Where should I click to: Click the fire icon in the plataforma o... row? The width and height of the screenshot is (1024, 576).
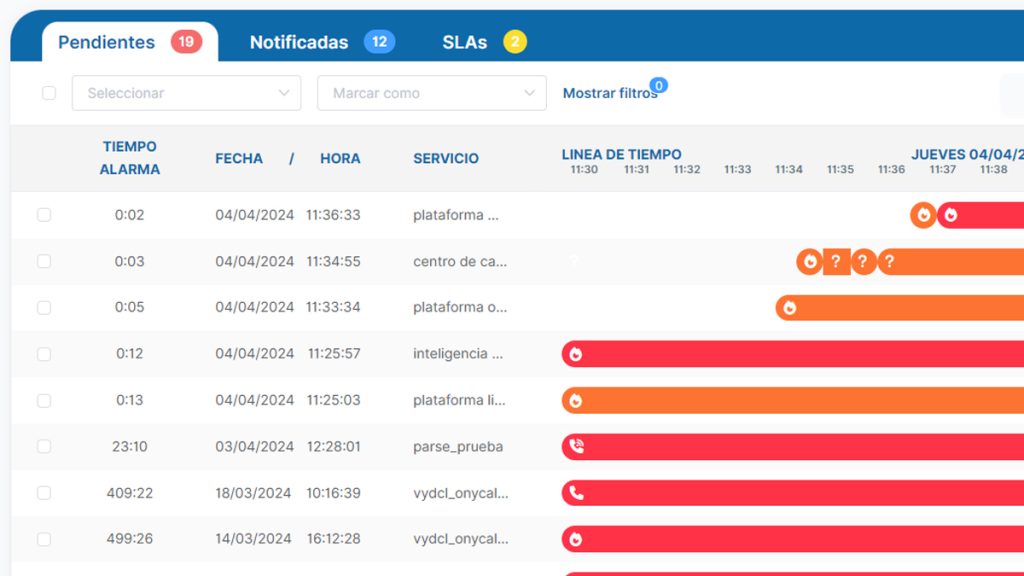(790, 308)
